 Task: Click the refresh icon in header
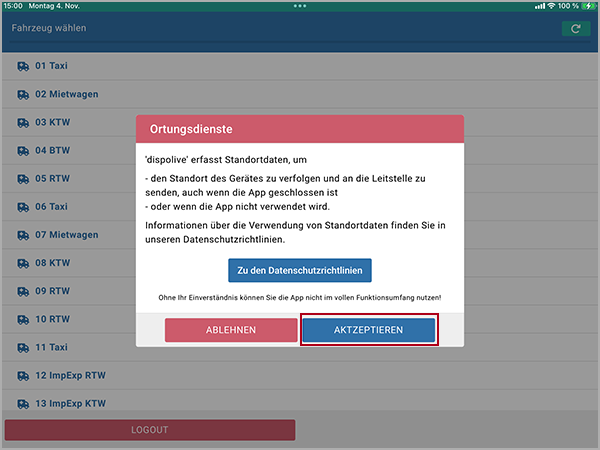coord(576,28)
